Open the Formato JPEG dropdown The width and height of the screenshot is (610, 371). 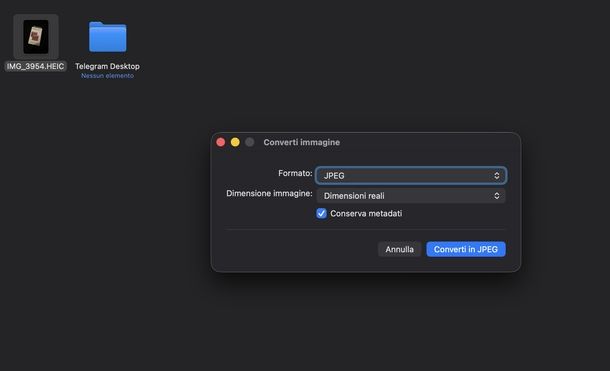(x=411, y=175)
